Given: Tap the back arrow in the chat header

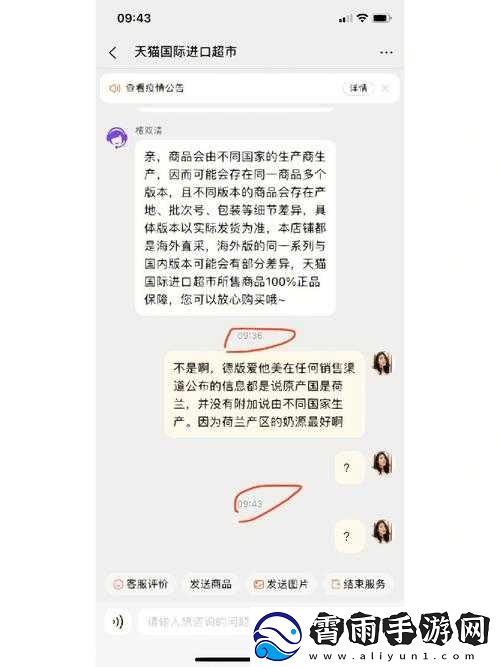Looking at the screenshot, I should click(x=112, y=53).
